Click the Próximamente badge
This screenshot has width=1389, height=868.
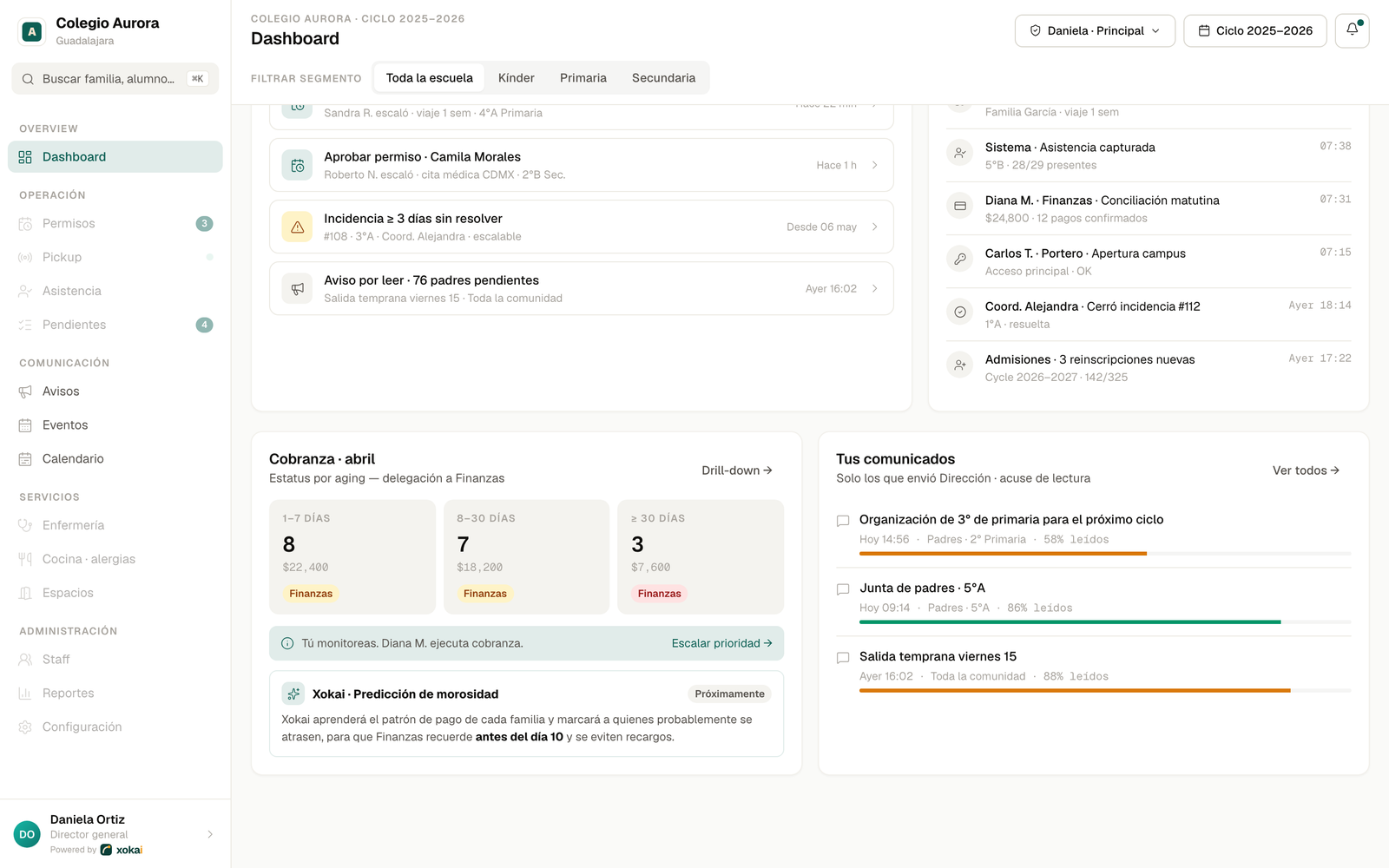point(730,694)
